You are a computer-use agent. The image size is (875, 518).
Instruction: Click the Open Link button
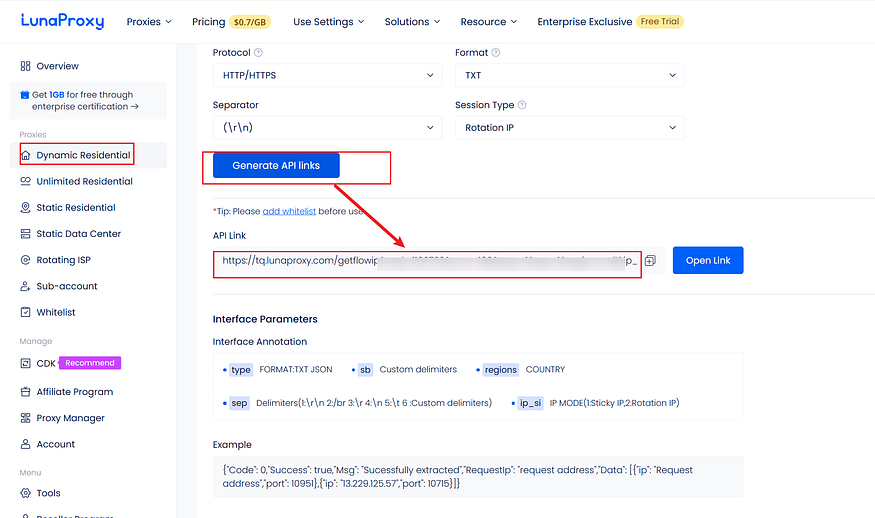pos(708,261)
